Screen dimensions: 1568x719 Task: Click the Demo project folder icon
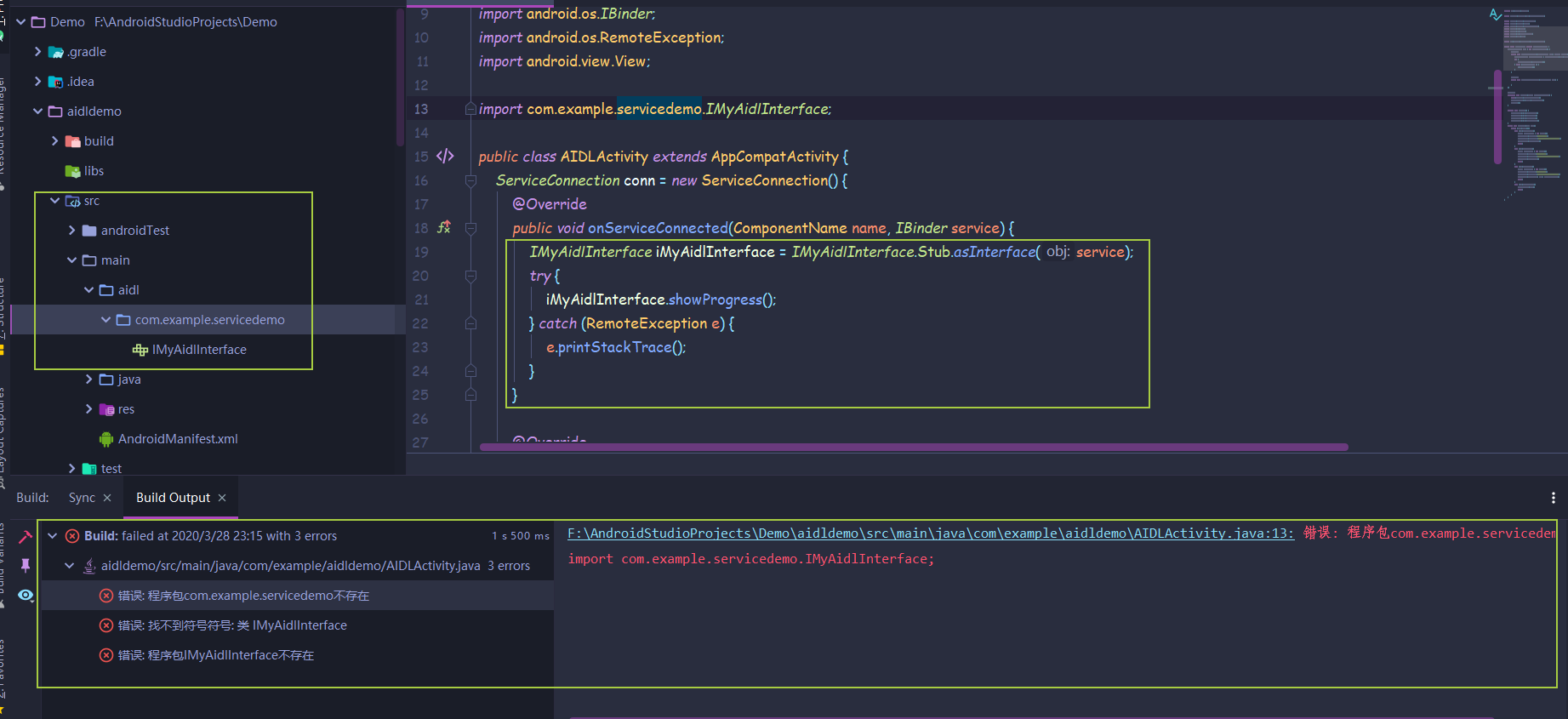(38, 22)
